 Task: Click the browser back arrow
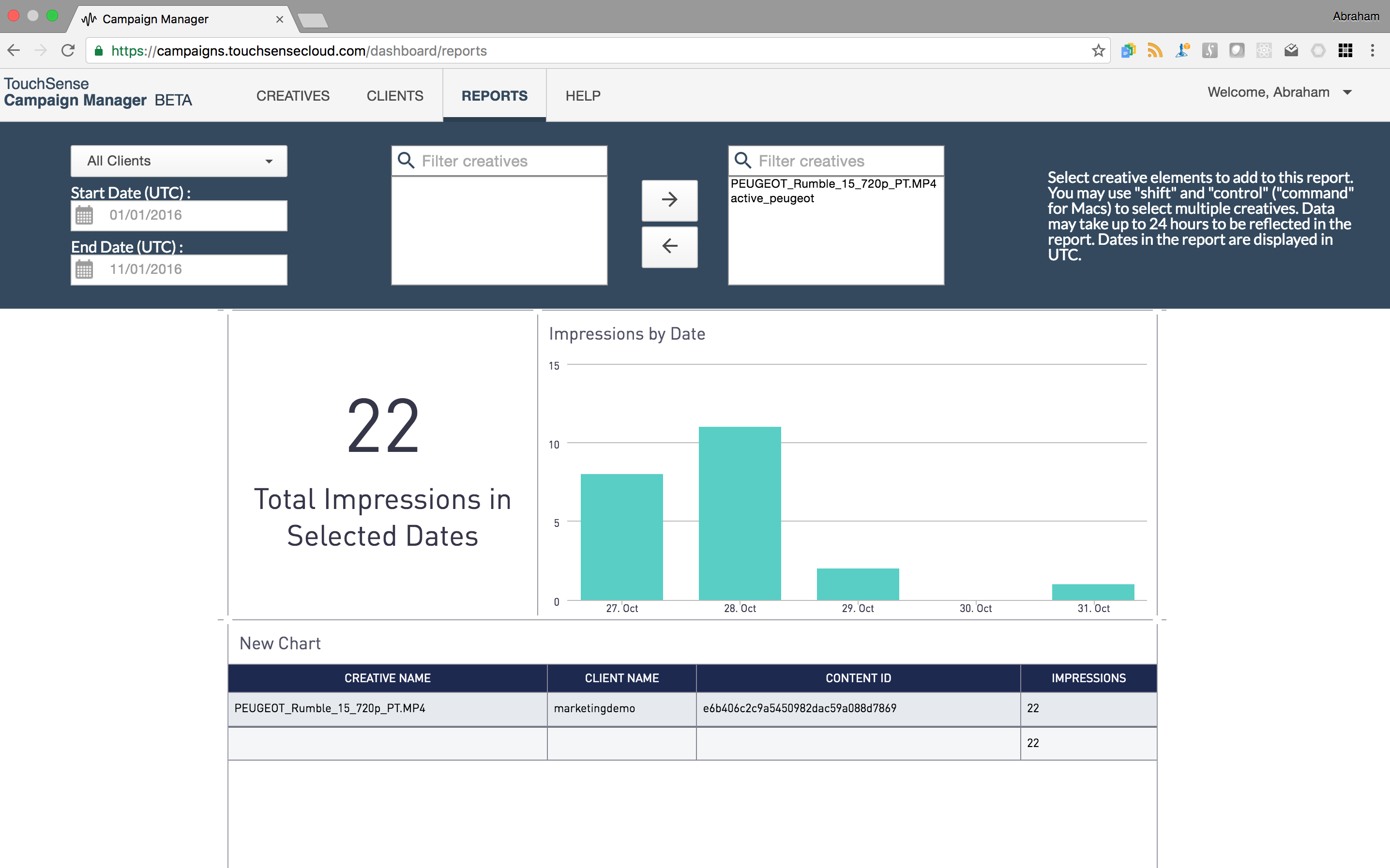(x=15, y=50)
